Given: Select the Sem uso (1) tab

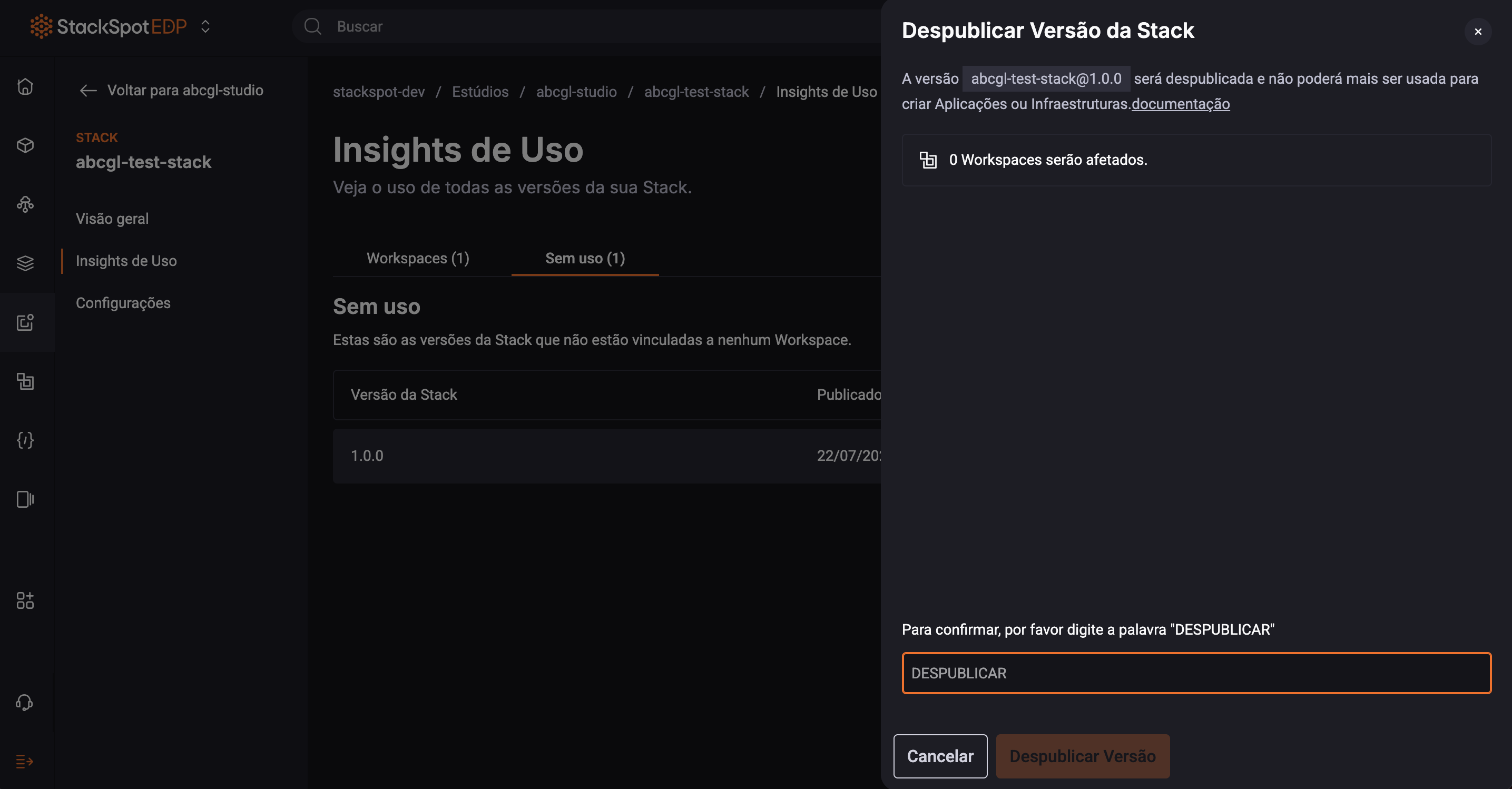Looking at the screenshot, I should pos(585,258).
